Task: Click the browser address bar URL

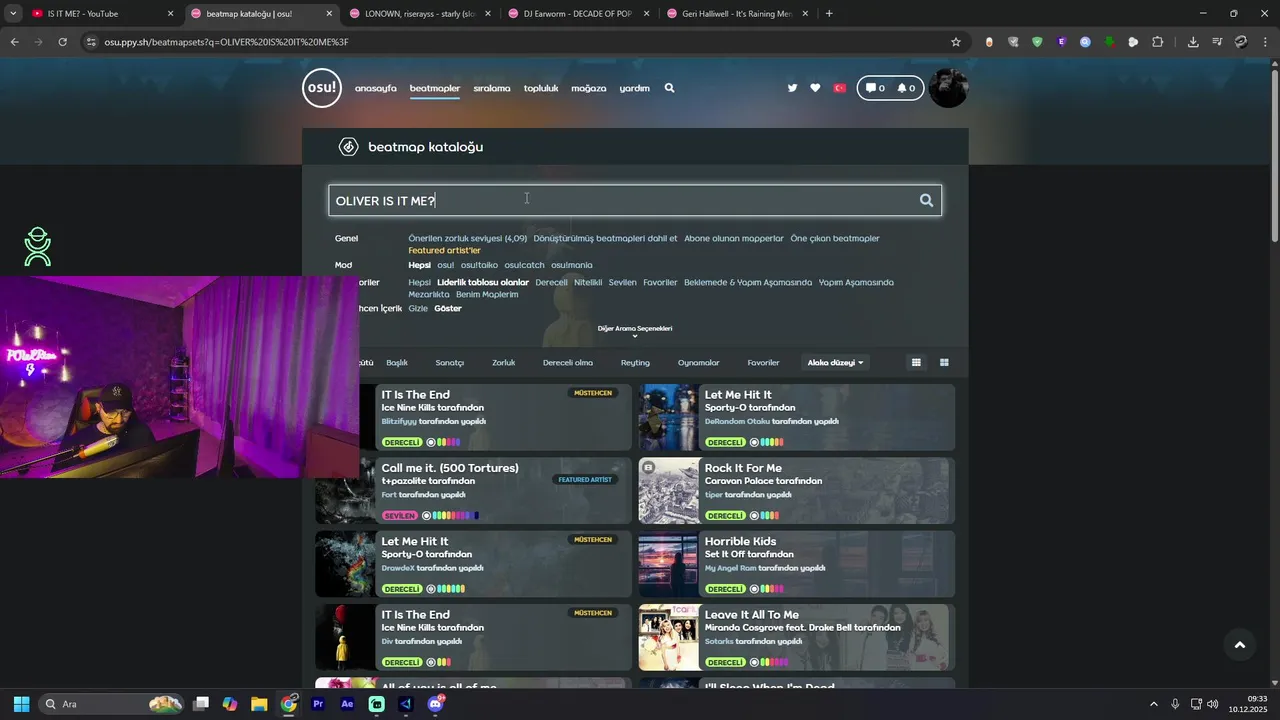Action: [x=226, y=42]
